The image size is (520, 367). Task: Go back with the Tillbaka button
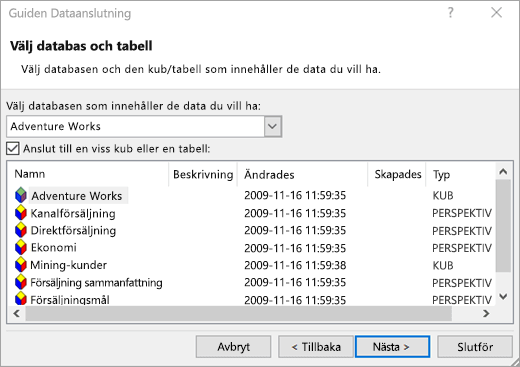316,347
